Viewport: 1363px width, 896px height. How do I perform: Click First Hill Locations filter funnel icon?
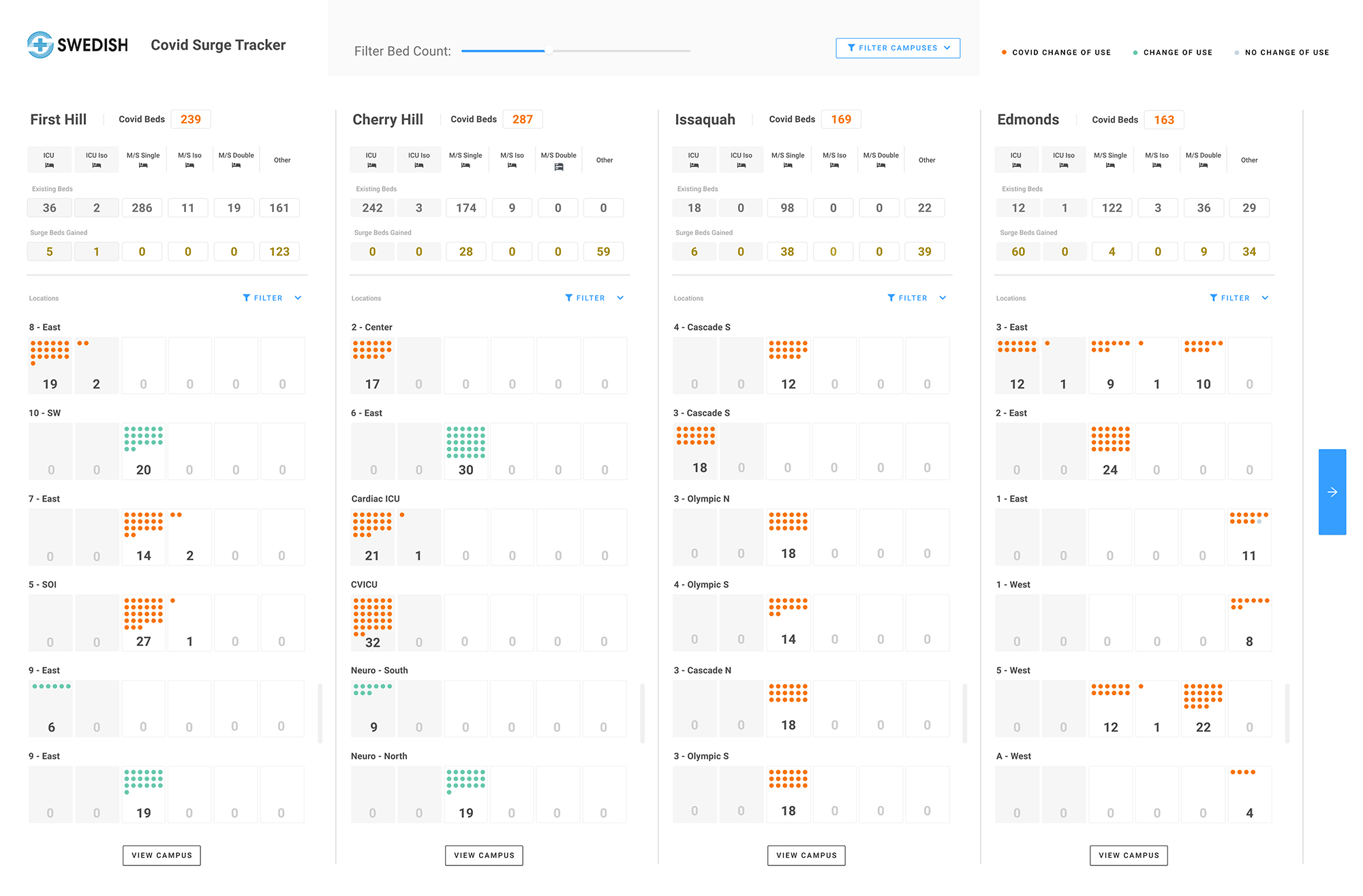(247, 298)
